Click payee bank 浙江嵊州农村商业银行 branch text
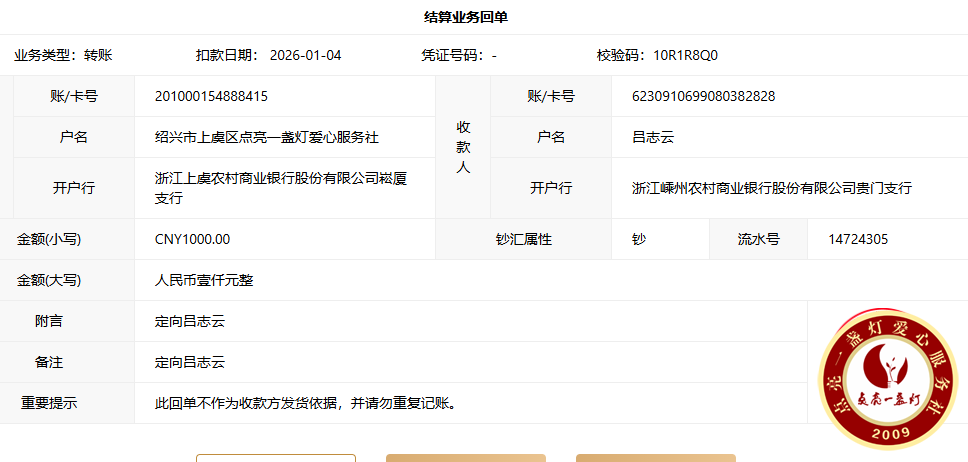This screenshot has width=968, height=462. point(771,187)
